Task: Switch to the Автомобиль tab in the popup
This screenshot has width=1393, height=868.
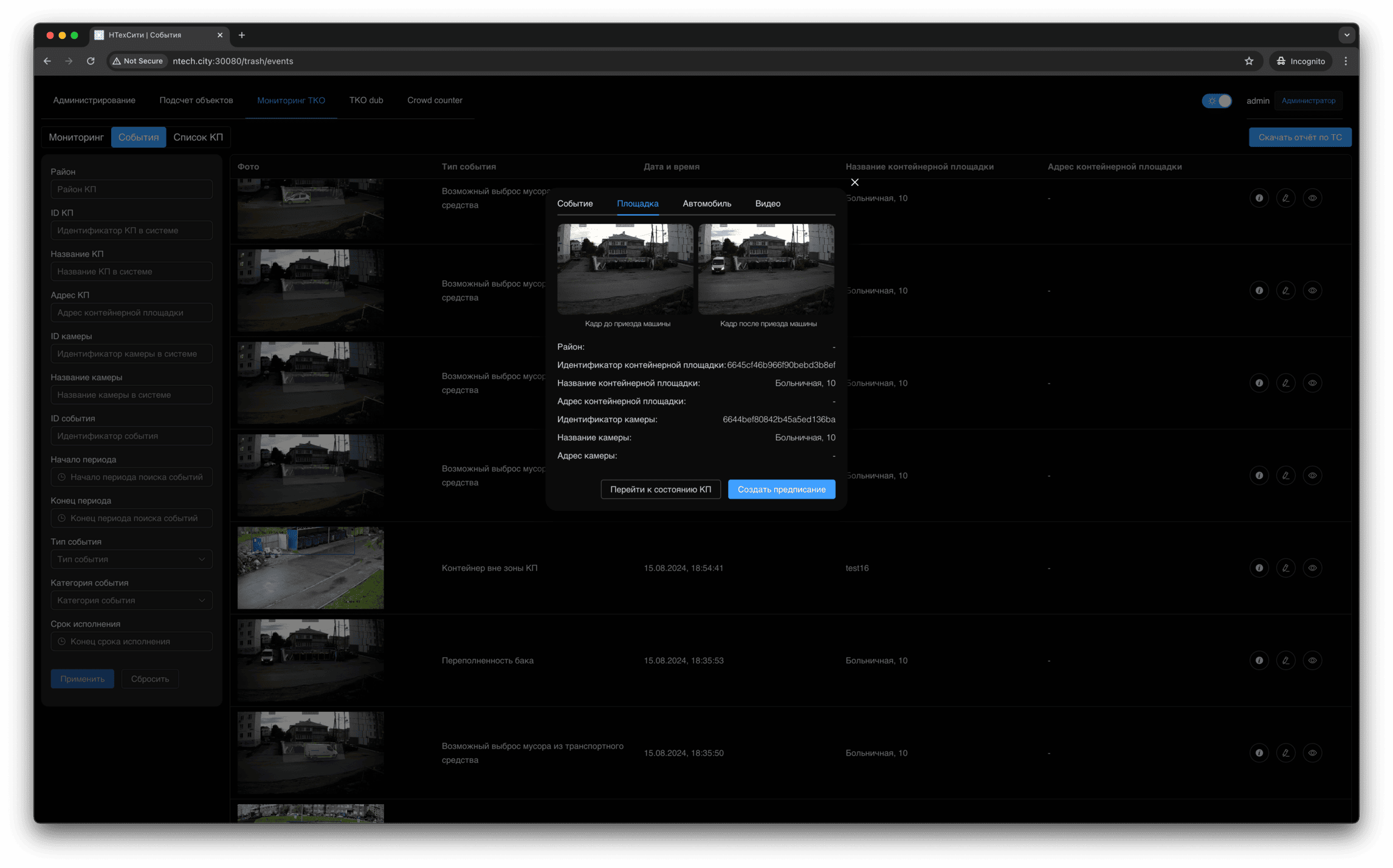Action: [706, 203]
